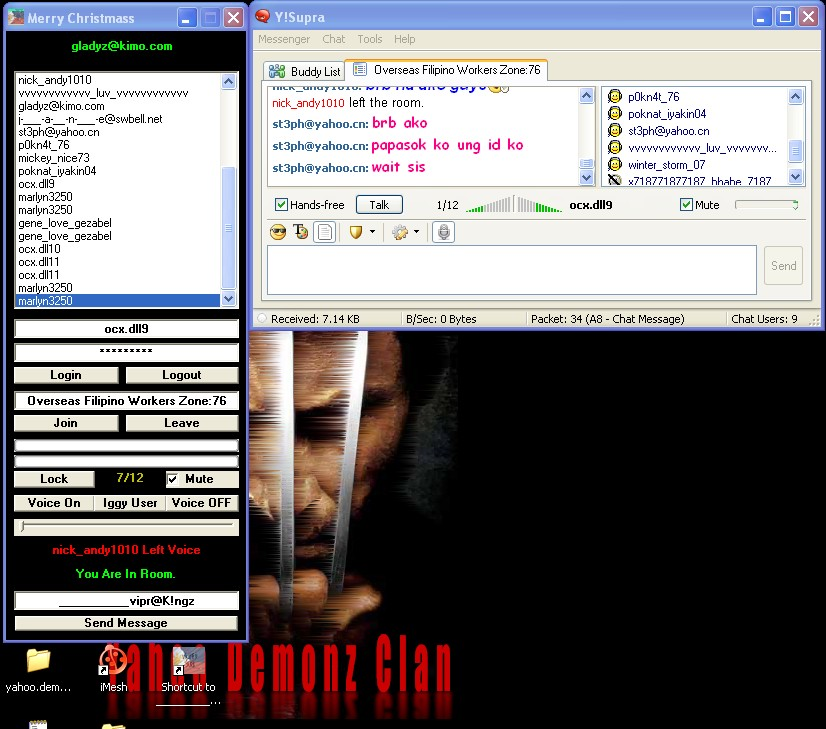Viewport: 826px width, 729px height.
Task: Click the chat message input box
Action: pyautogui.click(x=512, y=270)
